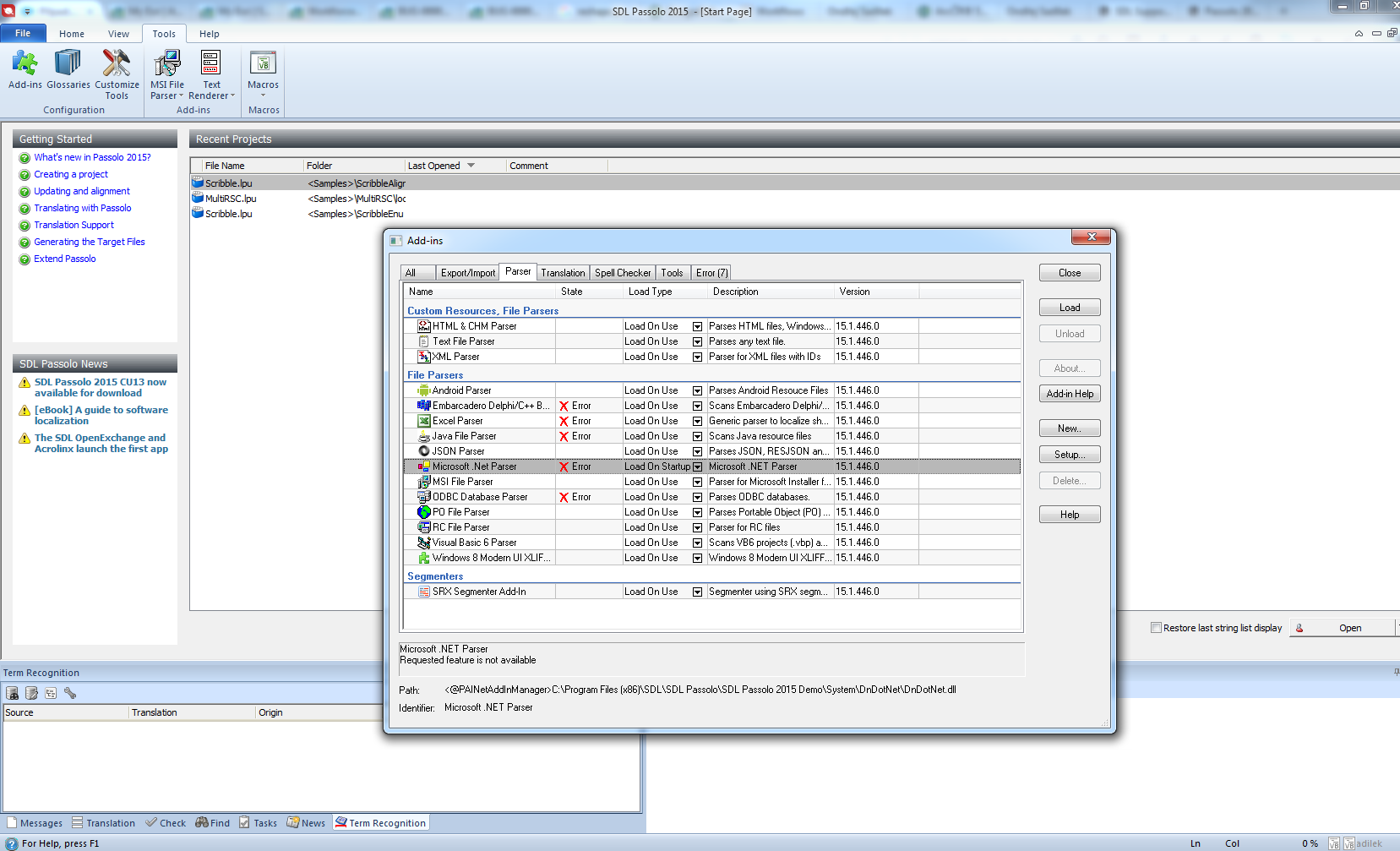Click the help icon in status bar
This screenshot has width=1400, height=851.
11,843
